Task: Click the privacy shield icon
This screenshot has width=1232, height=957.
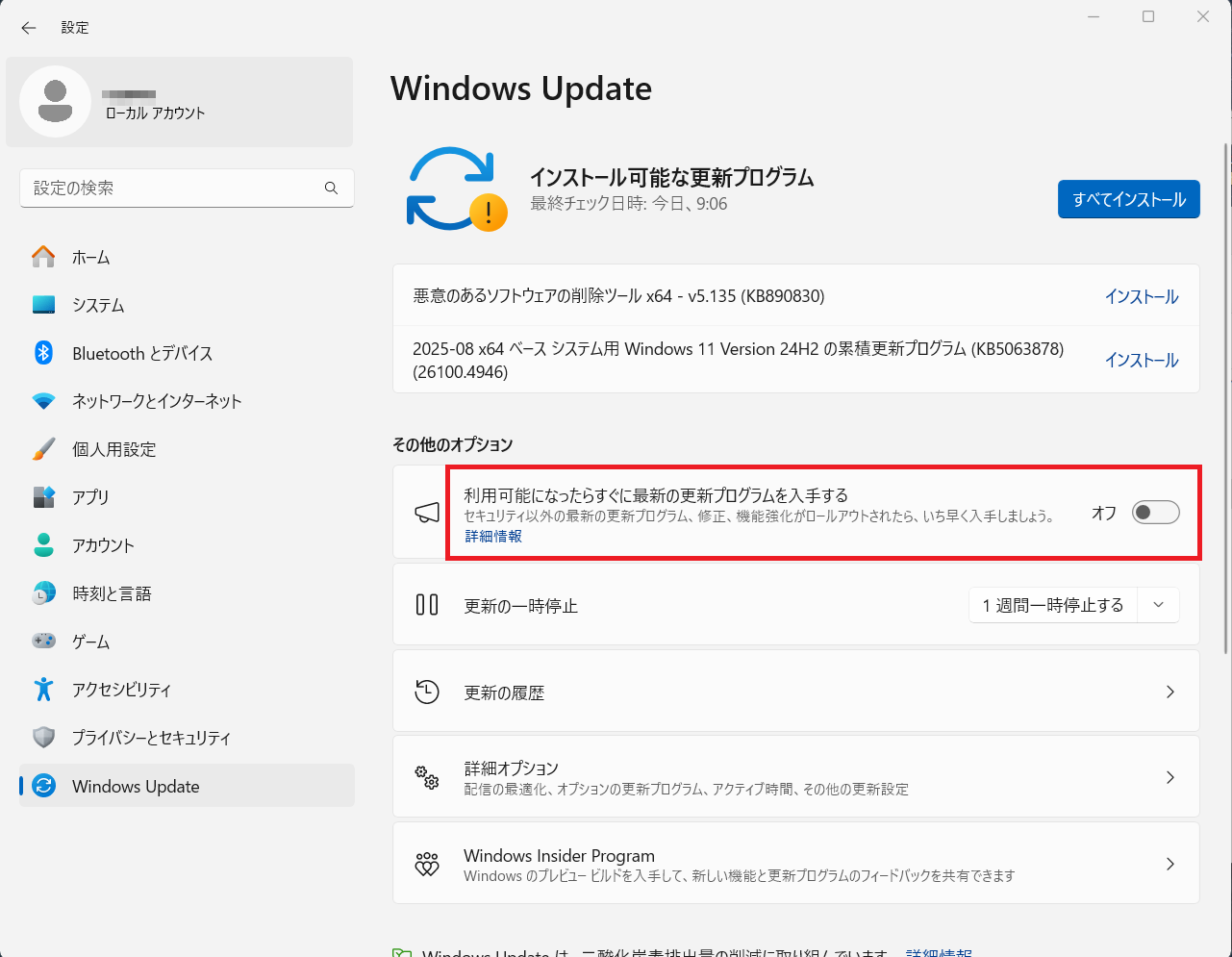Action: (43, 738)
